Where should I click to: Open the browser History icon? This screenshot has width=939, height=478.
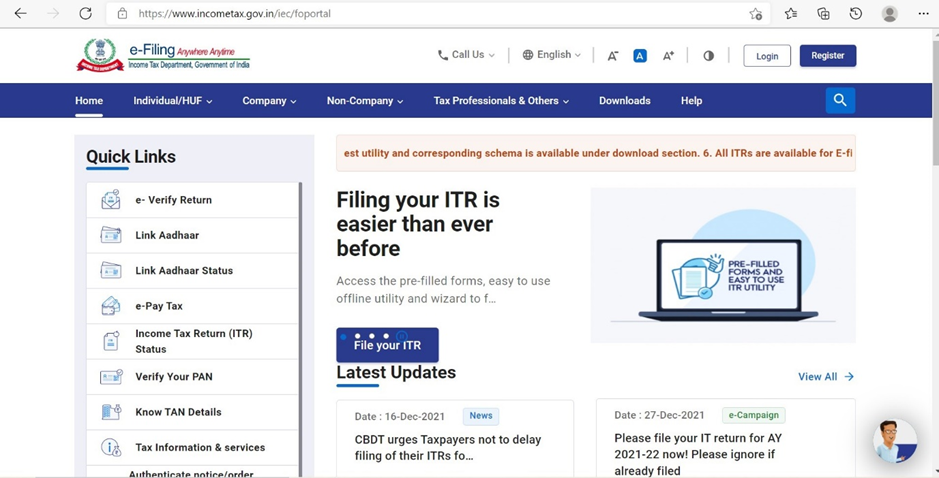856,13
